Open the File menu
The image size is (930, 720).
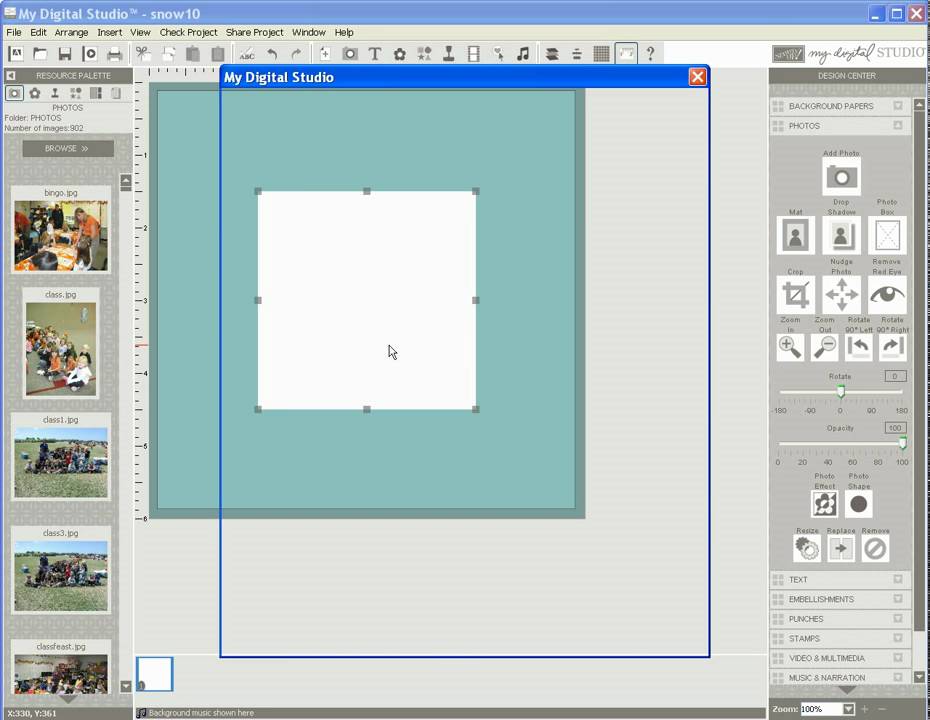coord(14,33)
